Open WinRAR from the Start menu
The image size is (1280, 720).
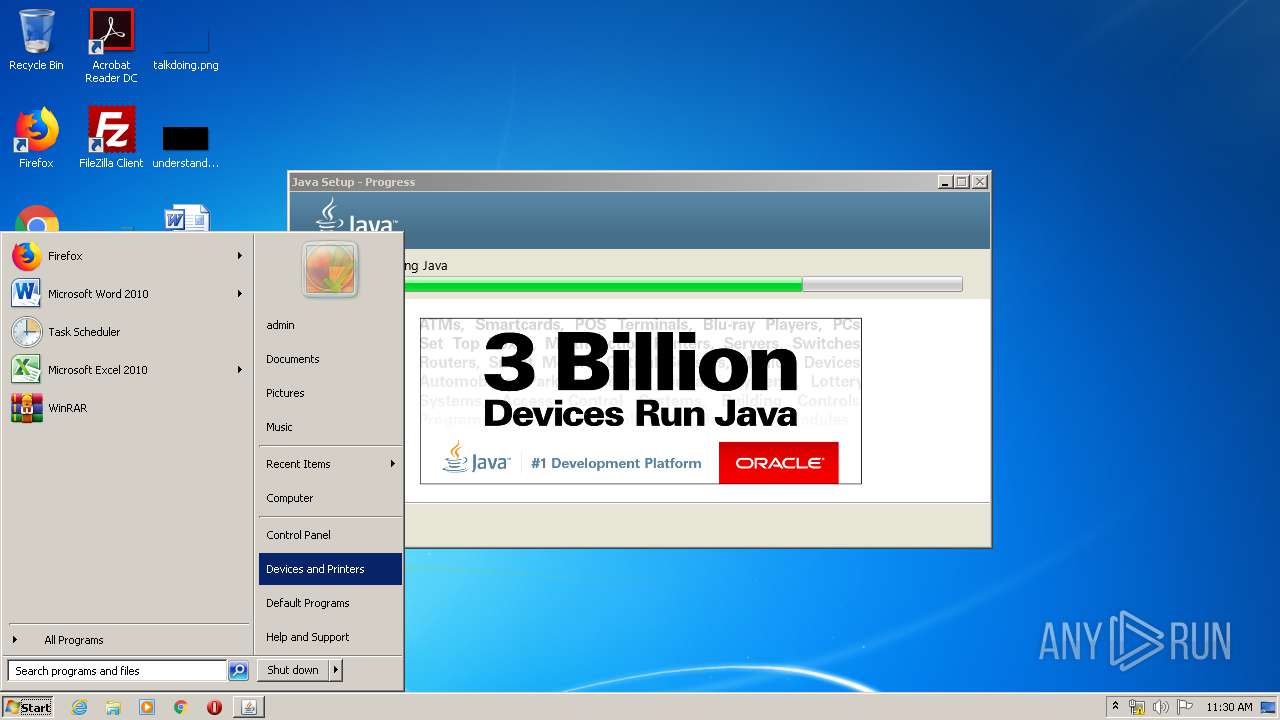(128, 408)
